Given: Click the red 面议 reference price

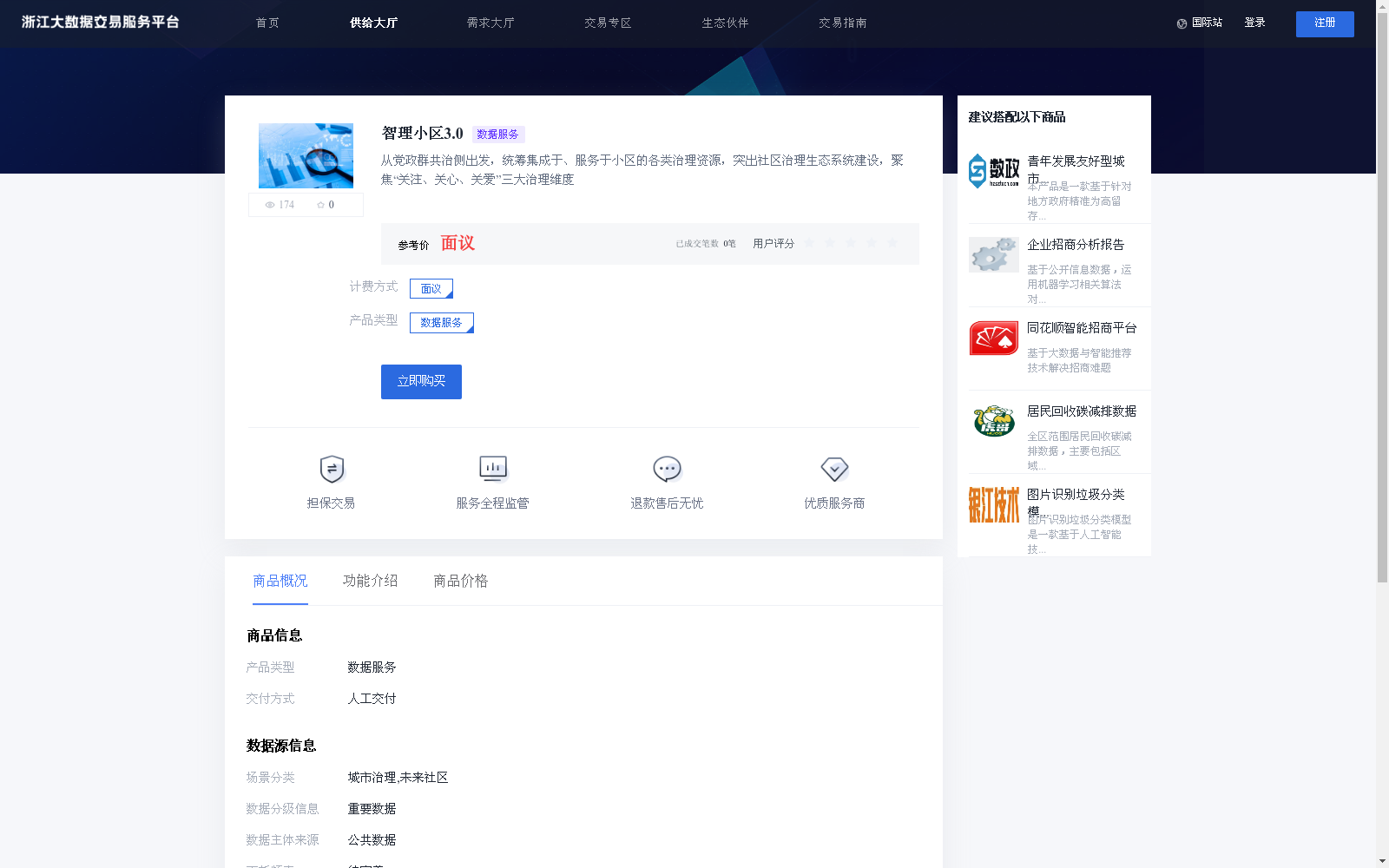Looking at the screenshot, I should coord(458,243).
